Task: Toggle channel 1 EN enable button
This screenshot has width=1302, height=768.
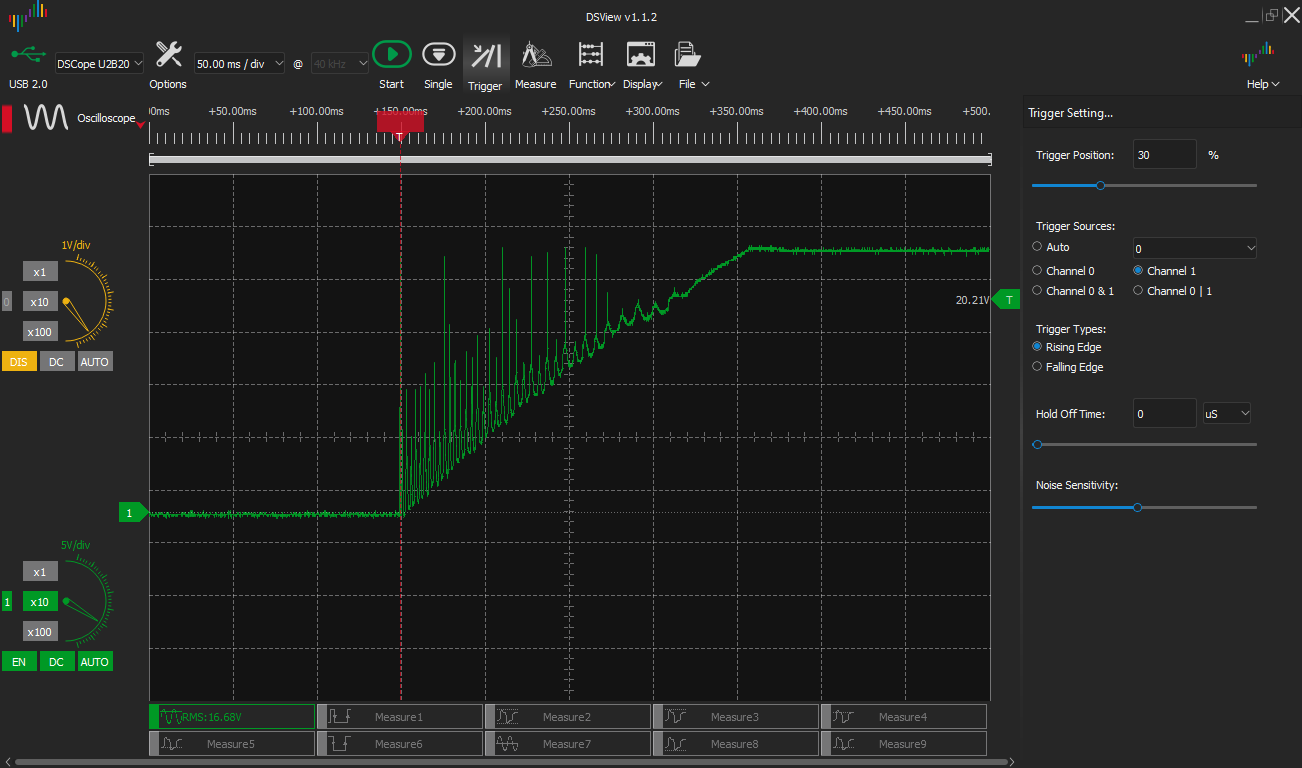Action: (19, 661)
